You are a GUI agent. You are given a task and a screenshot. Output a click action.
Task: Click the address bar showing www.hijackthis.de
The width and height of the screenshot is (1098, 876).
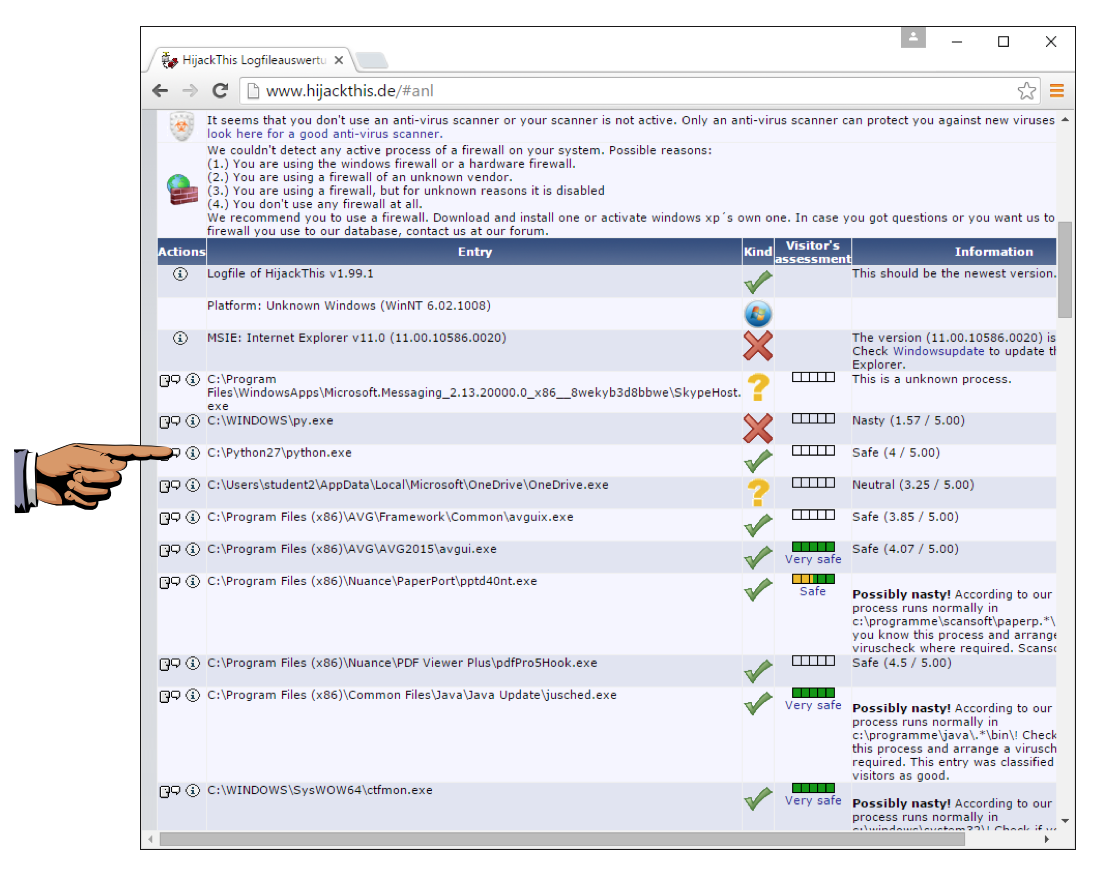click(x=630, y=90)
